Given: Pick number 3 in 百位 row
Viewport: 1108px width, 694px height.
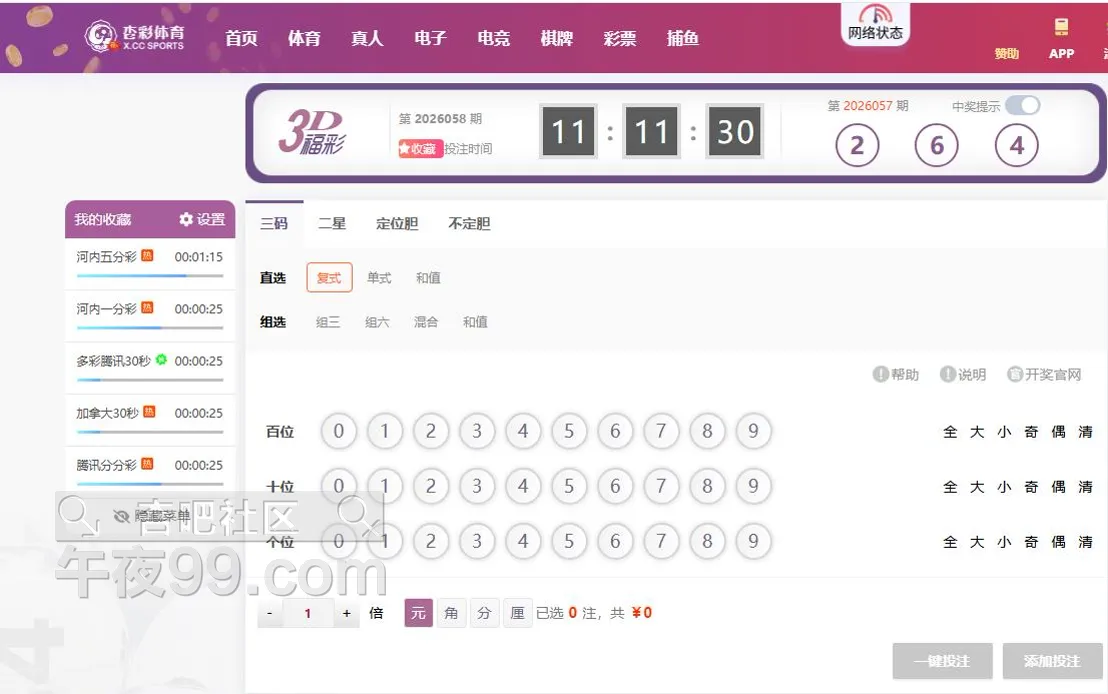Looking at the screenshot, I should [477, 431].
